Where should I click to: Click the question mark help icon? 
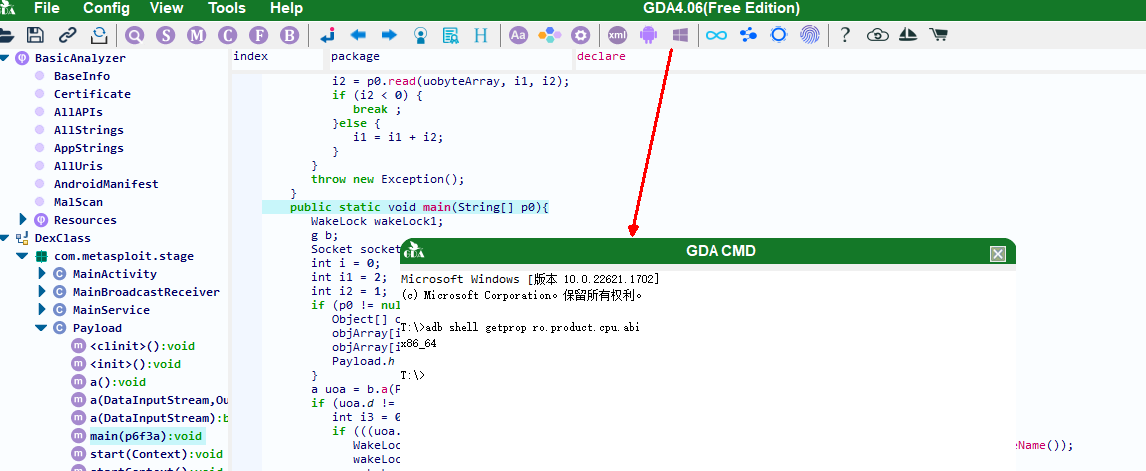pos(845,34)
